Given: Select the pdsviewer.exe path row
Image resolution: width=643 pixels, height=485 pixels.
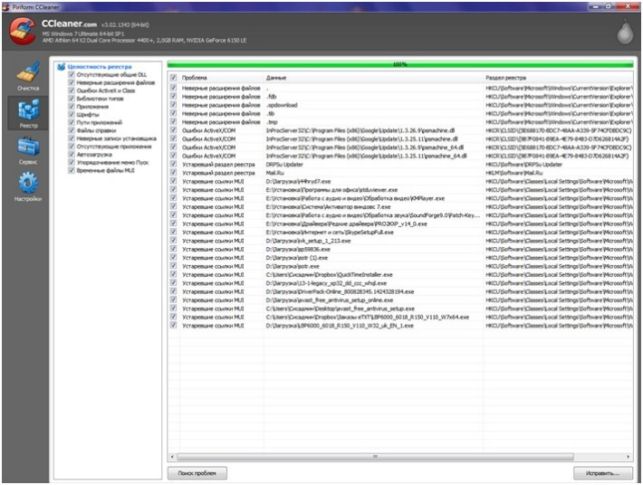Looking at the screenshot, I should 401,190.
